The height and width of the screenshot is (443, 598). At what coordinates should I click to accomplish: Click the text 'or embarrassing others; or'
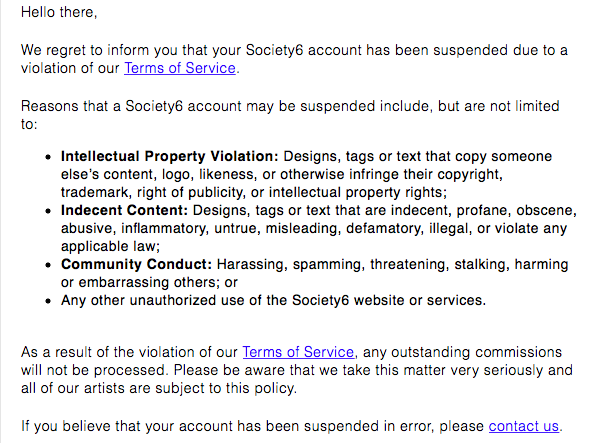coord(149,282)
